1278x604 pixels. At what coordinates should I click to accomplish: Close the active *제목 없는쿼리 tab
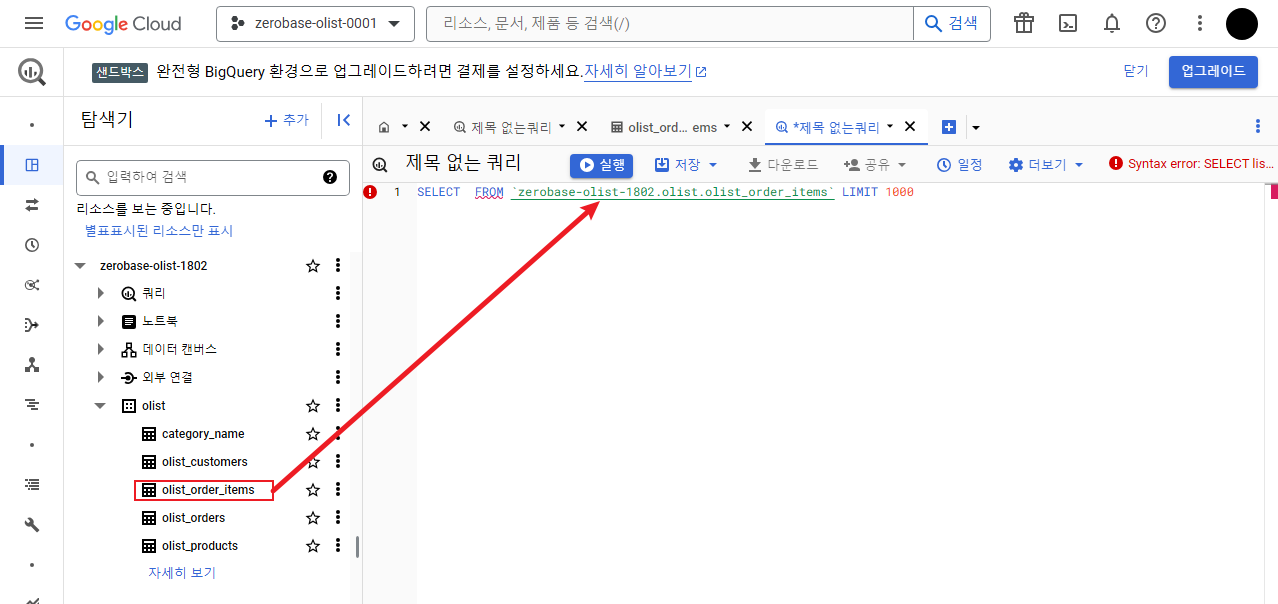coord(910,127)
